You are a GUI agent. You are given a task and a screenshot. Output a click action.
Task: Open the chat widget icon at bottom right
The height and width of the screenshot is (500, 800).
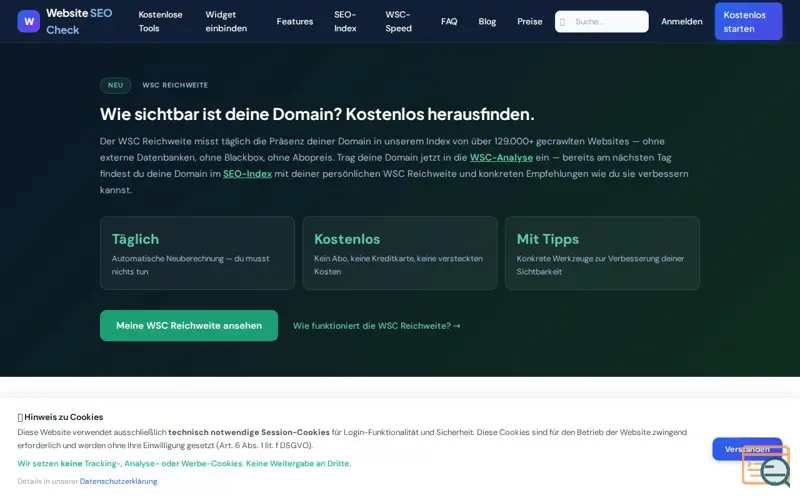(766, 466)
